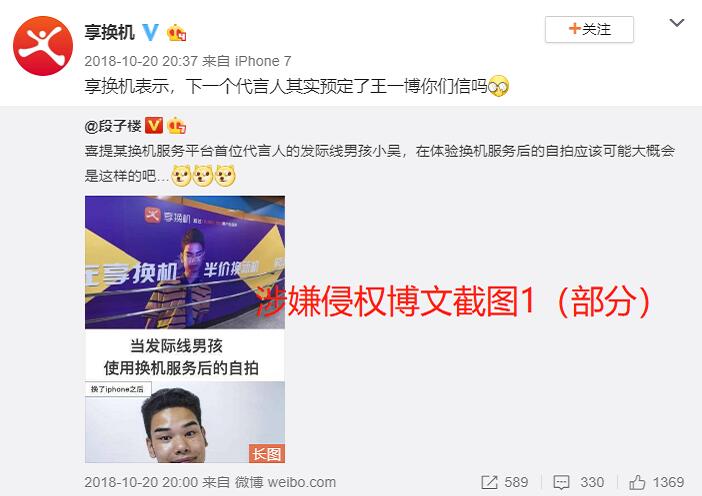
Task: Open the 享换机 username link
Action: point(110,32)
